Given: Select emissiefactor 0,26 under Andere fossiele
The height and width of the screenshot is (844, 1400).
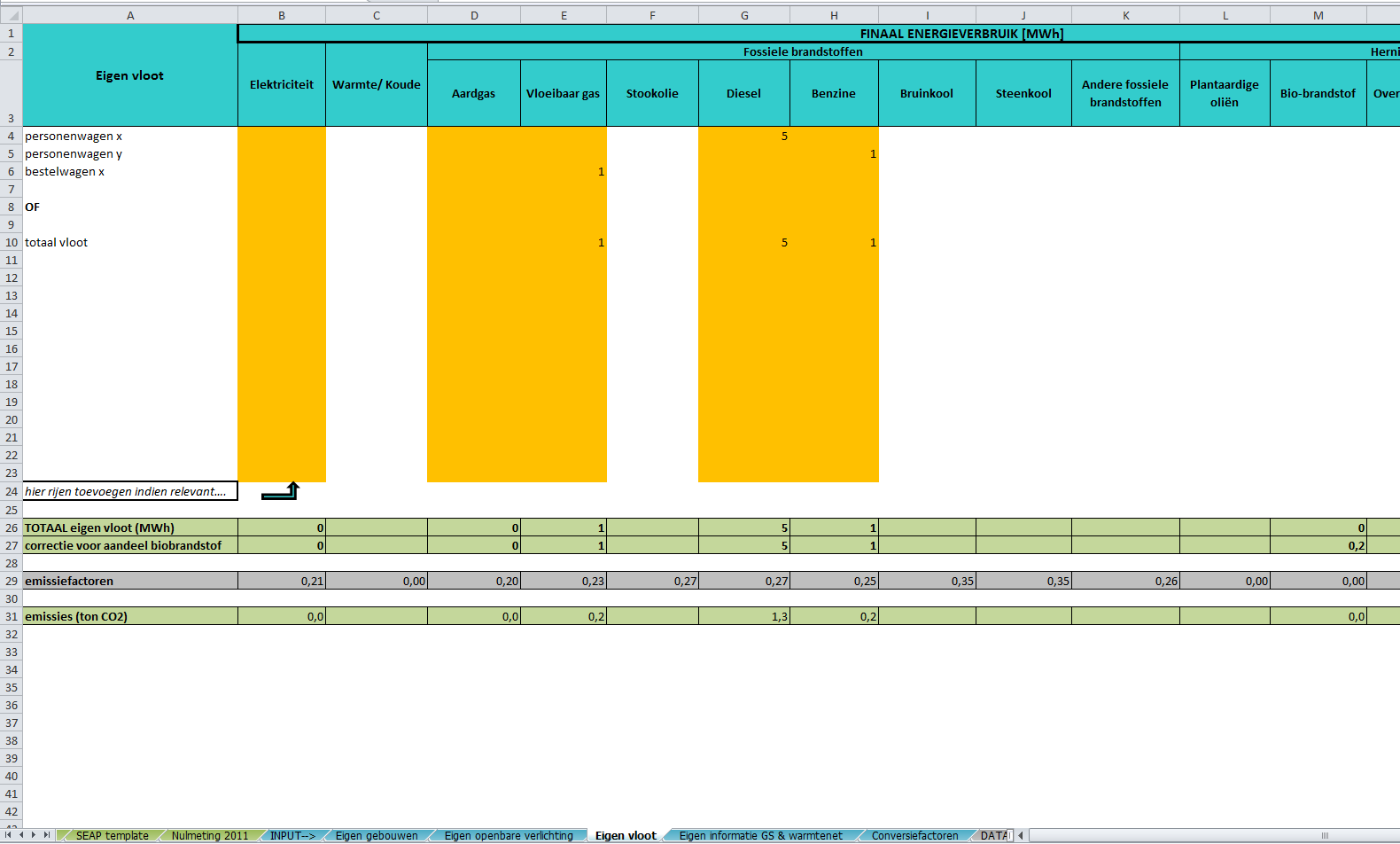Looking at the screenshot, I should [x=1125, y=581].
